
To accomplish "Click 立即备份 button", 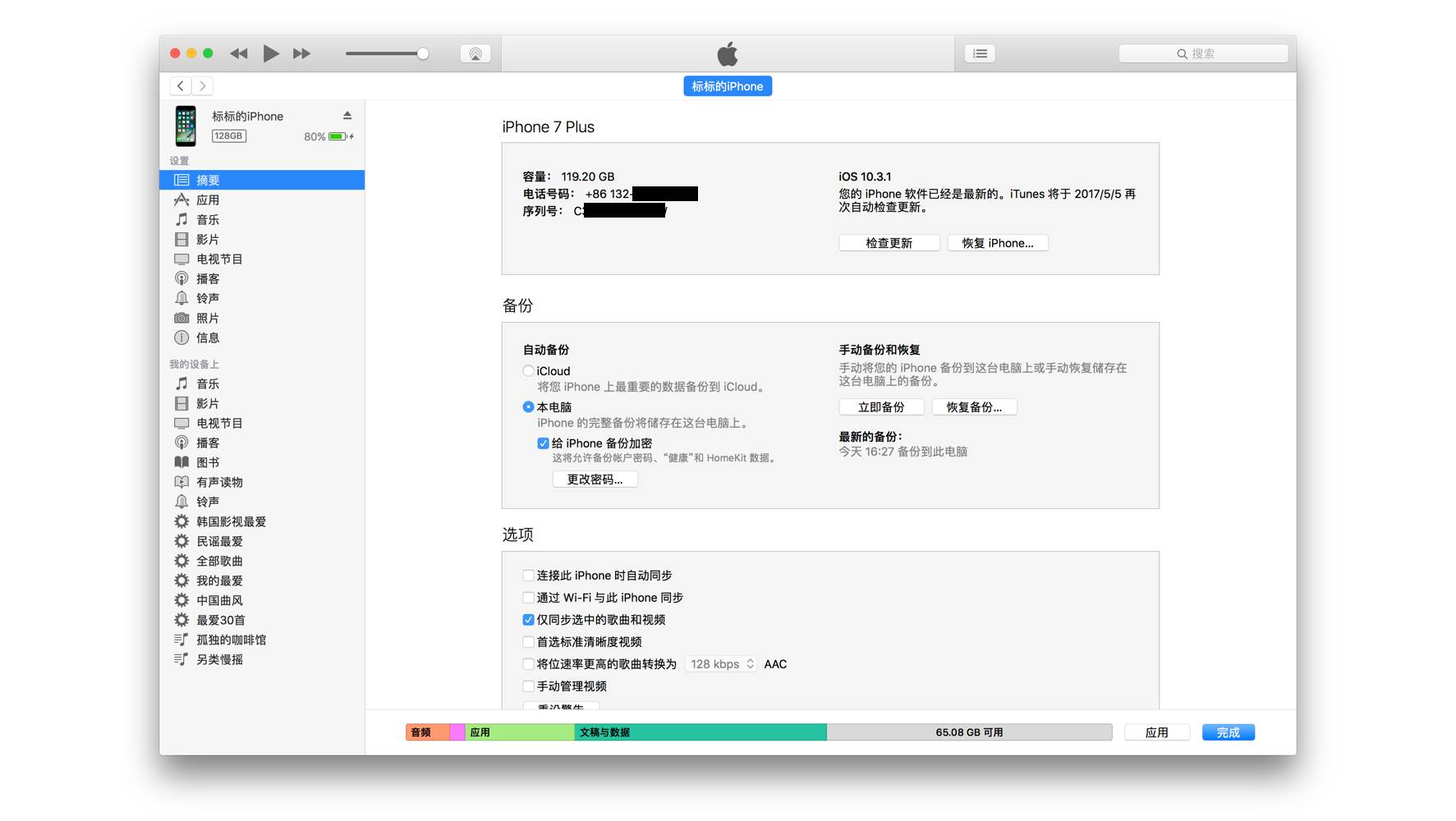I will (x=881, y=407).
